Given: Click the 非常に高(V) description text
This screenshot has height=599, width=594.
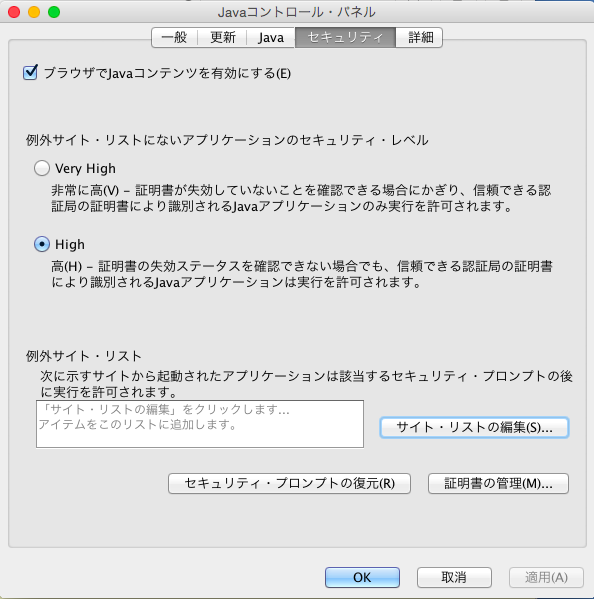Looking at the screenshot, I should (301, 198).
